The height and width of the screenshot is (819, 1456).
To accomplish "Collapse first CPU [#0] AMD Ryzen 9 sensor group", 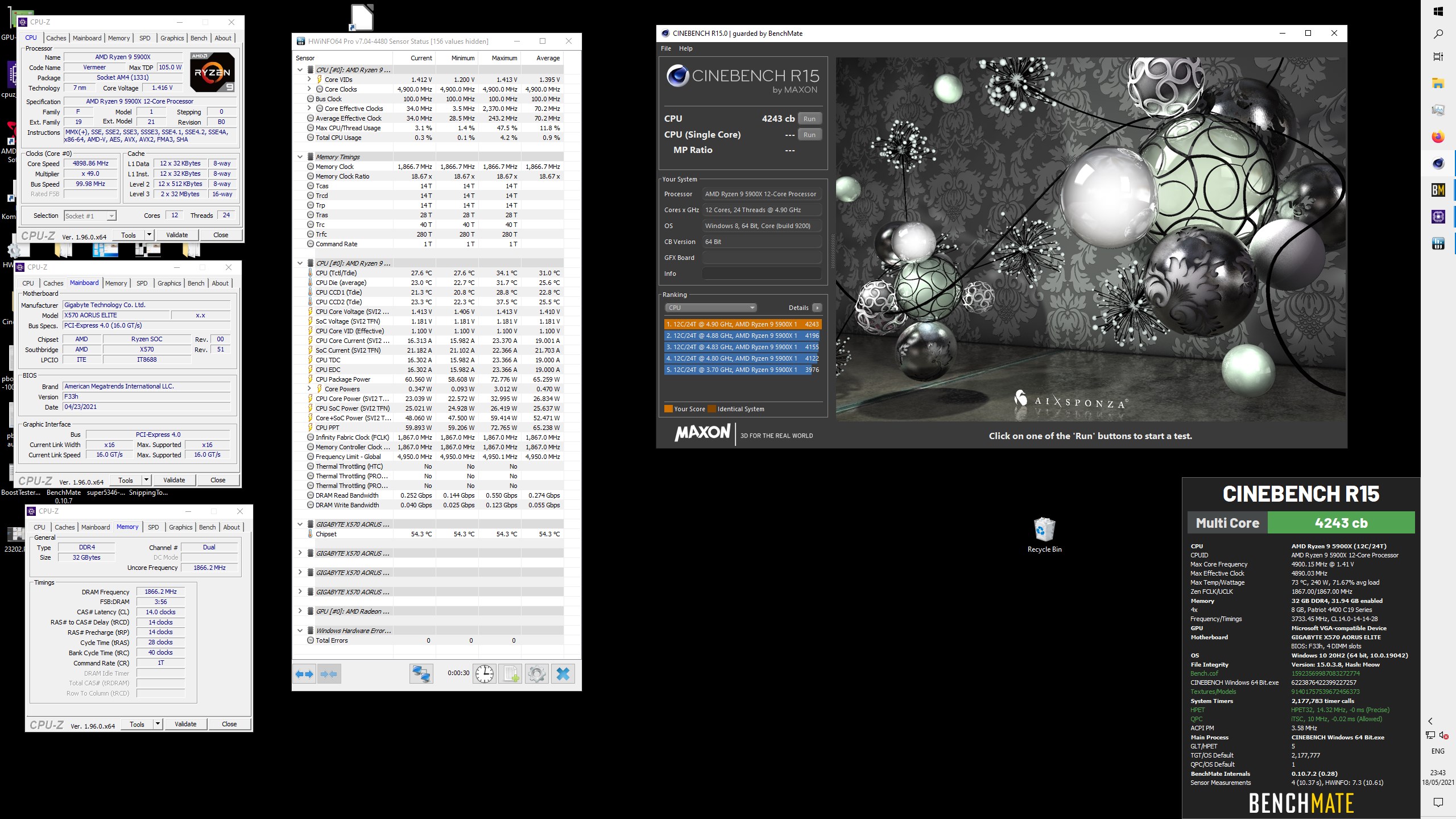I will (x=300, y=70).
